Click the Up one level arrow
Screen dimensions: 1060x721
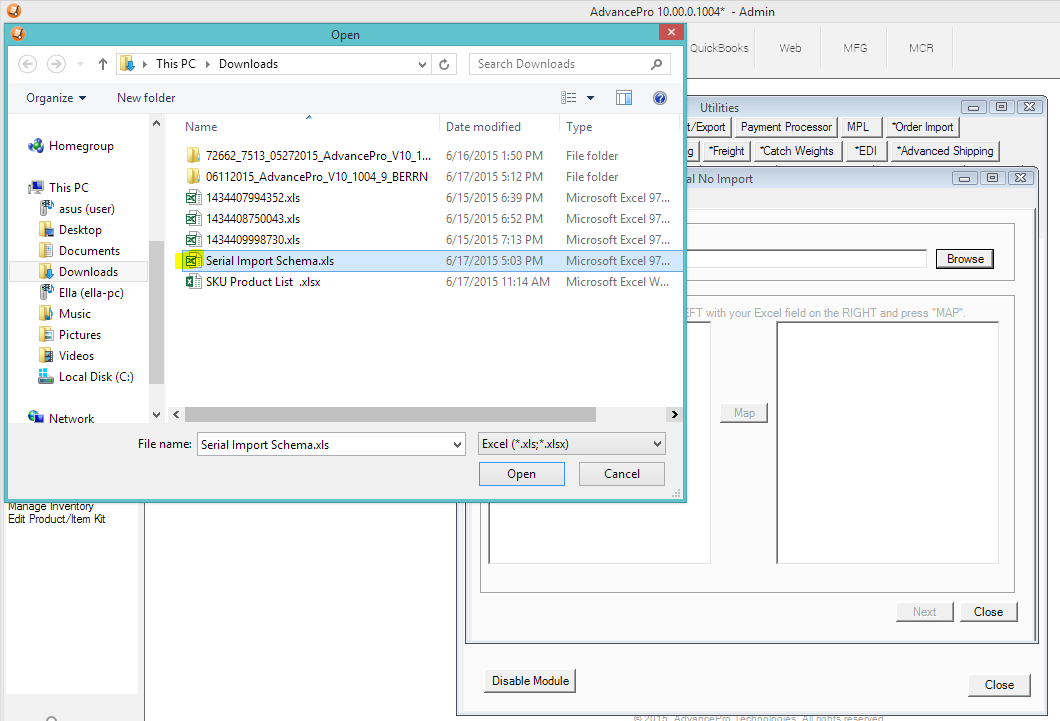(x=102, y=64)
